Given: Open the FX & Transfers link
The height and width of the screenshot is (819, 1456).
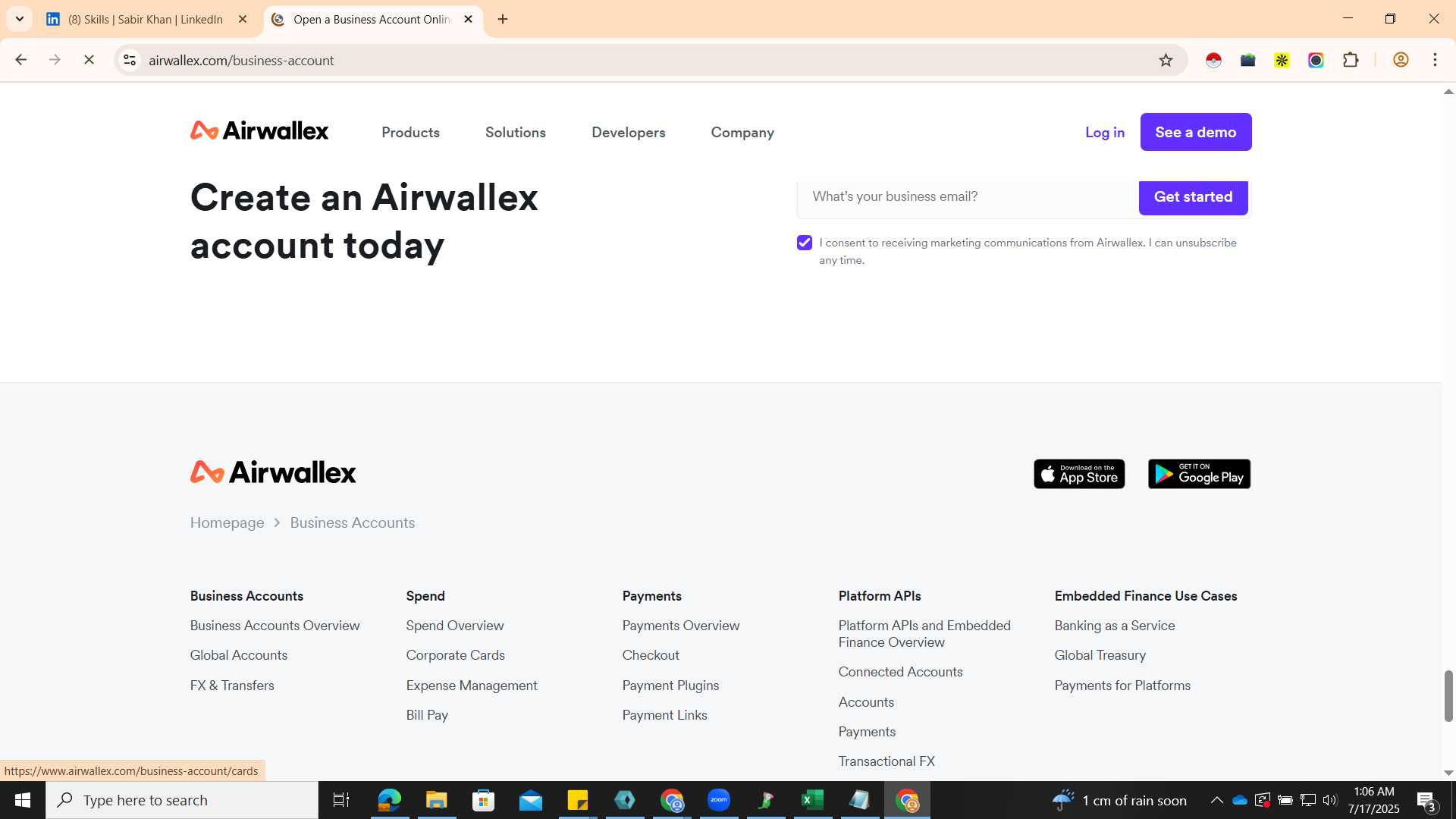Looking at the screenshot, I should click(232, 686).
